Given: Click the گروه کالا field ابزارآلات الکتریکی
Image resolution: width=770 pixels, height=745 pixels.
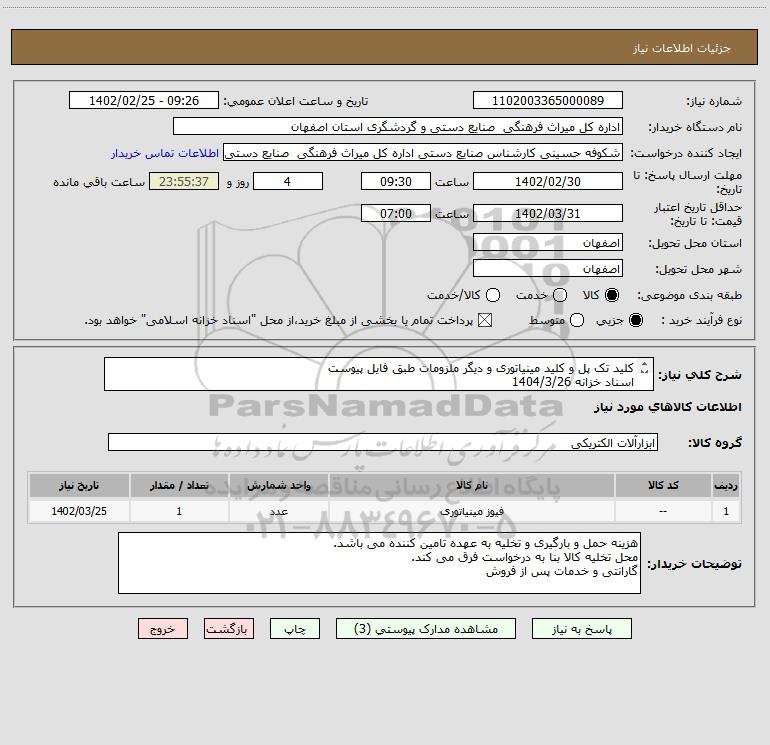Looking at the screenshot, I should (383, 442).
